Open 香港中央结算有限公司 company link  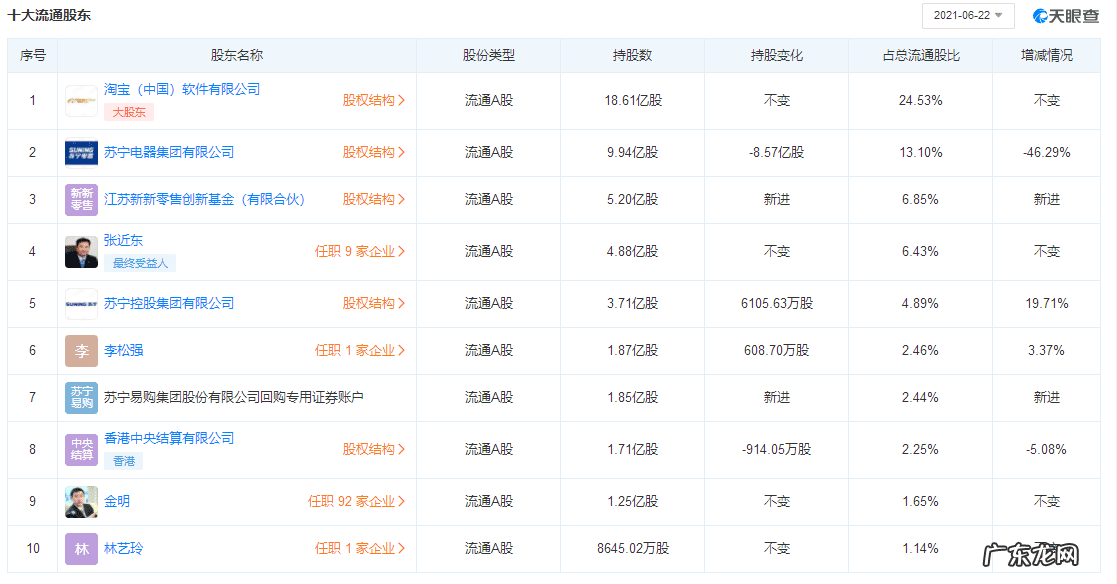coord(169,438)
